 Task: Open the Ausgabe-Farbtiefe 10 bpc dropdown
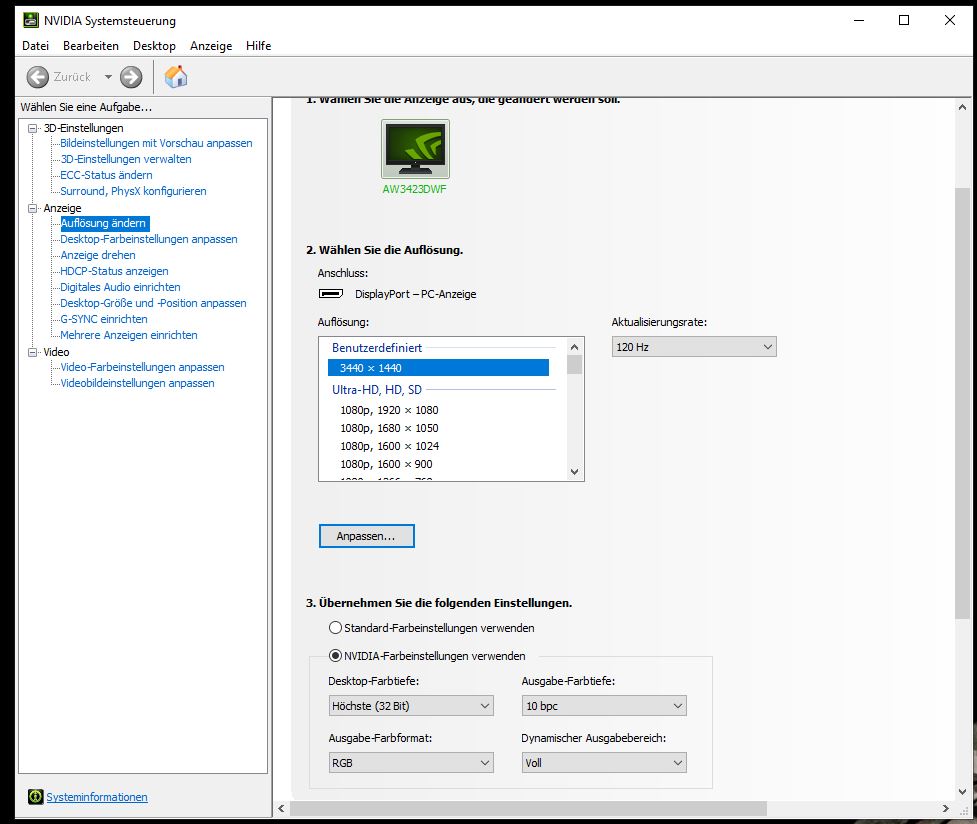coord(604,706)
